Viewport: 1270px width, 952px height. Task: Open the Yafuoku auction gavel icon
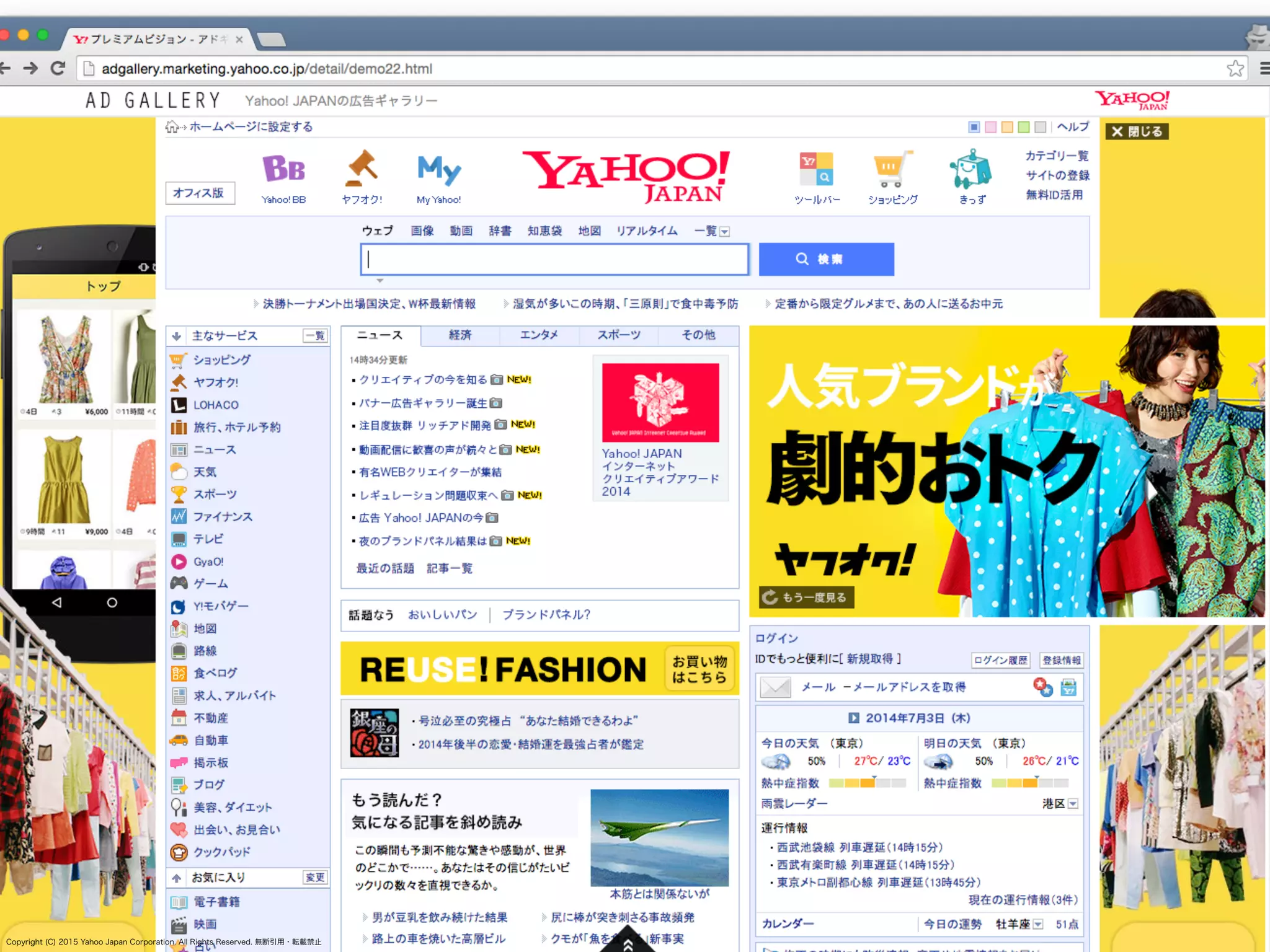(362, 168)
